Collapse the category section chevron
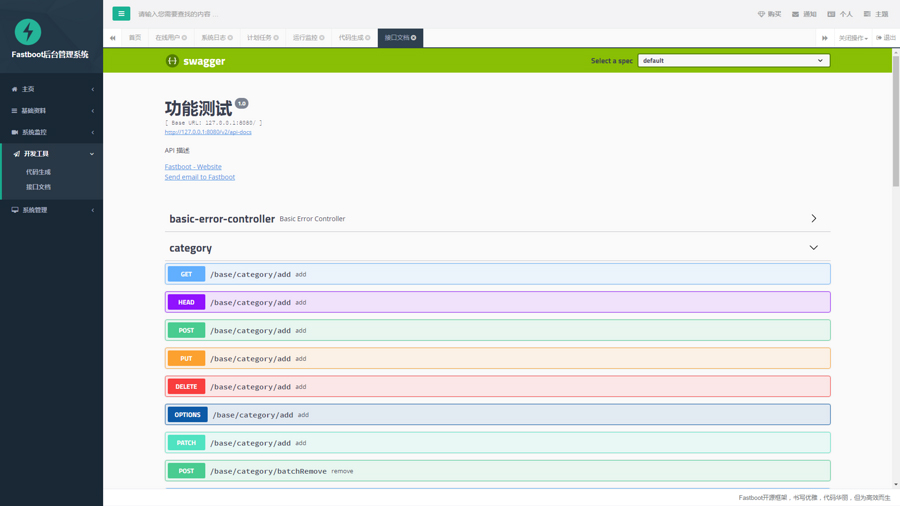Image resolution: width=900 pixels, height=506 pixels. point(813,248)
